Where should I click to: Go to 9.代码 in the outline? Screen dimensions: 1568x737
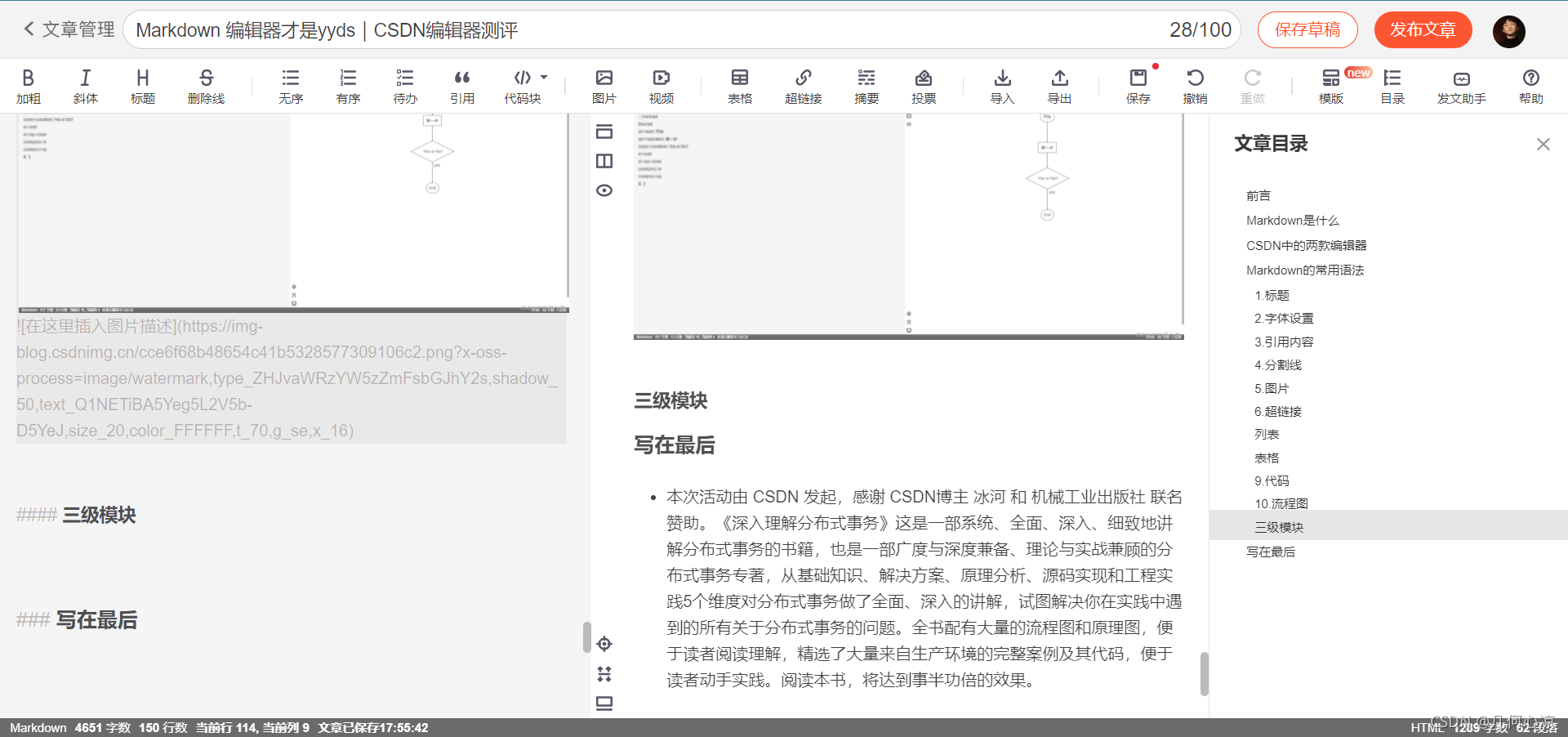pyautogui.click(x=1272, y=481)
